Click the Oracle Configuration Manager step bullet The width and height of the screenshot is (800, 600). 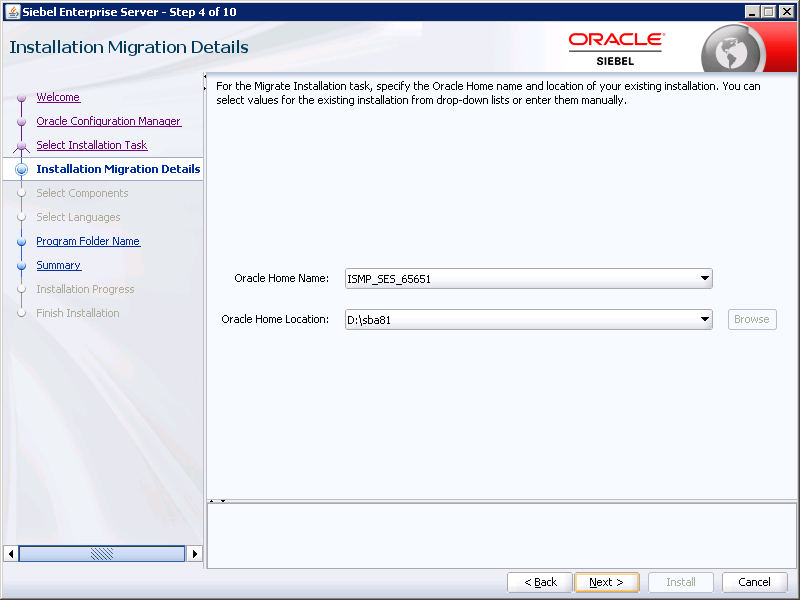[x=21, y=121]
